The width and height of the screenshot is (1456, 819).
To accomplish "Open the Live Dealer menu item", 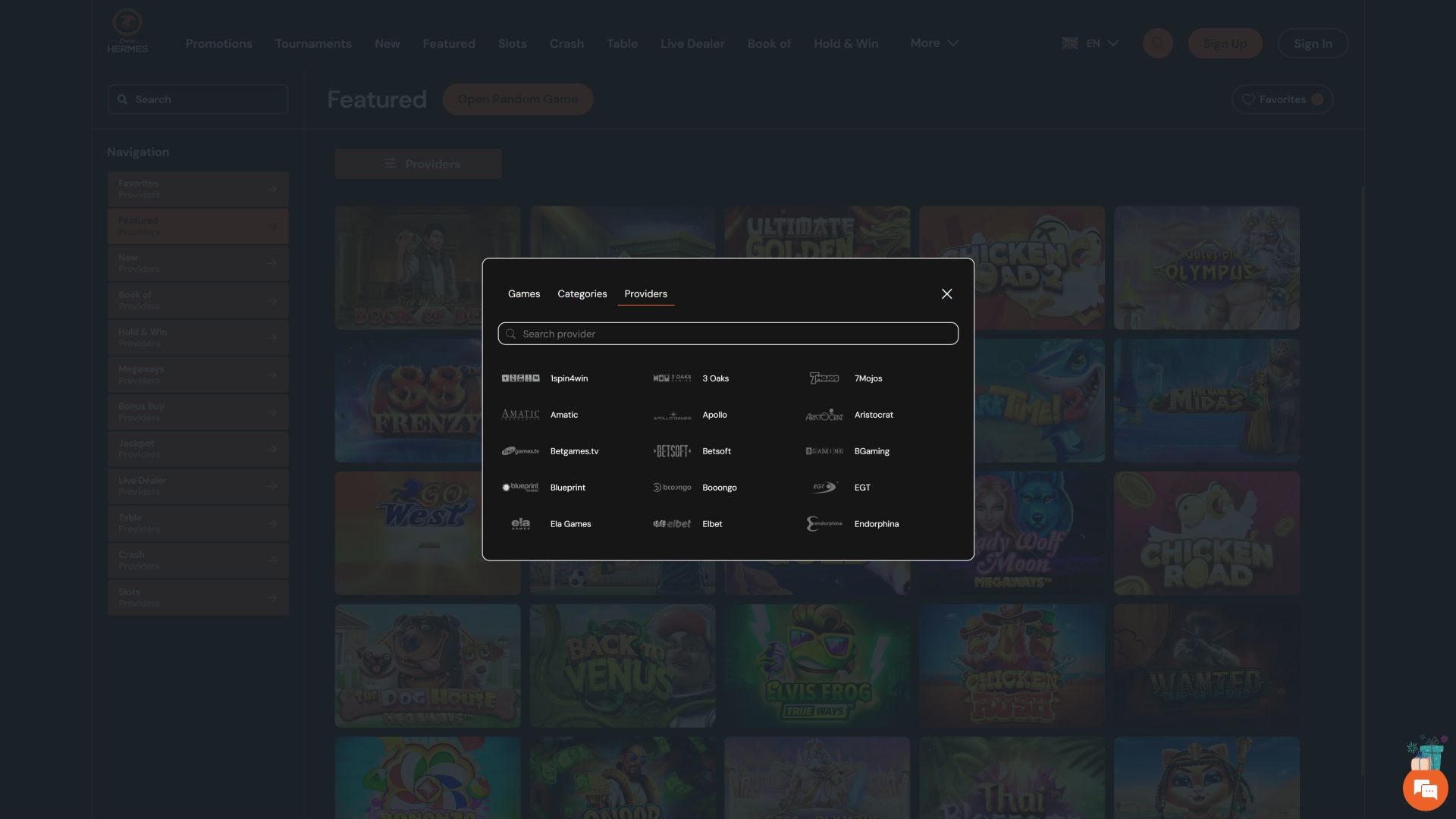I will [x=692, y=44].
